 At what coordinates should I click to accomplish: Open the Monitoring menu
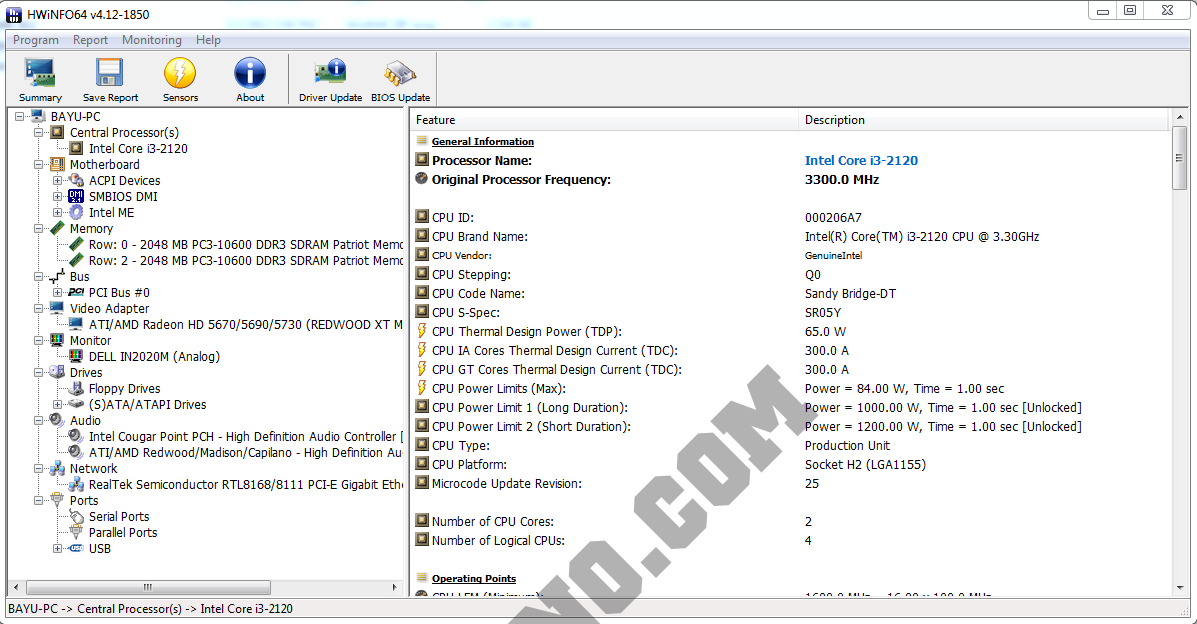151,40
